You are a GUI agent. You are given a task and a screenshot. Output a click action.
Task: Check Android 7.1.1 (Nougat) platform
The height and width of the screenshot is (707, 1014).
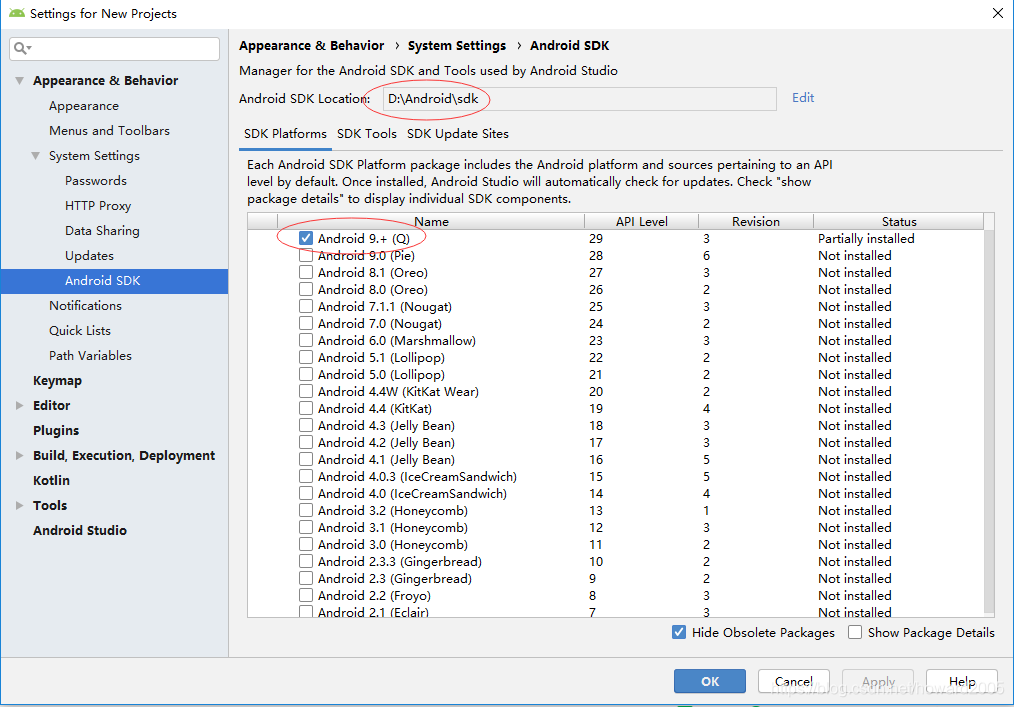[x=306, y=306]
